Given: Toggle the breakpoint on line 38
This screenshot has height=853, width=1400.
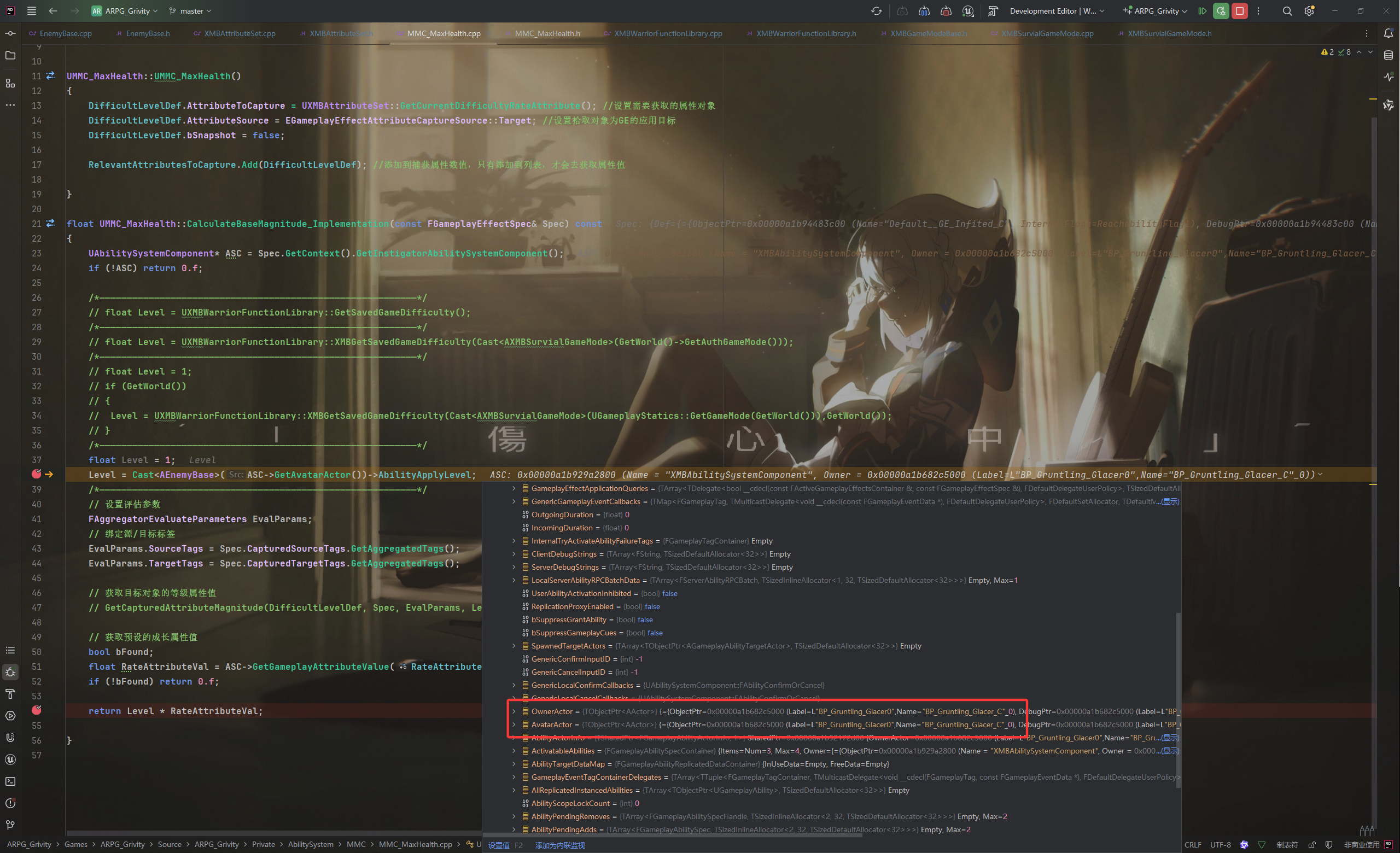Looking at the screenshot, I should pyautogui.click(x=36, y=474).
